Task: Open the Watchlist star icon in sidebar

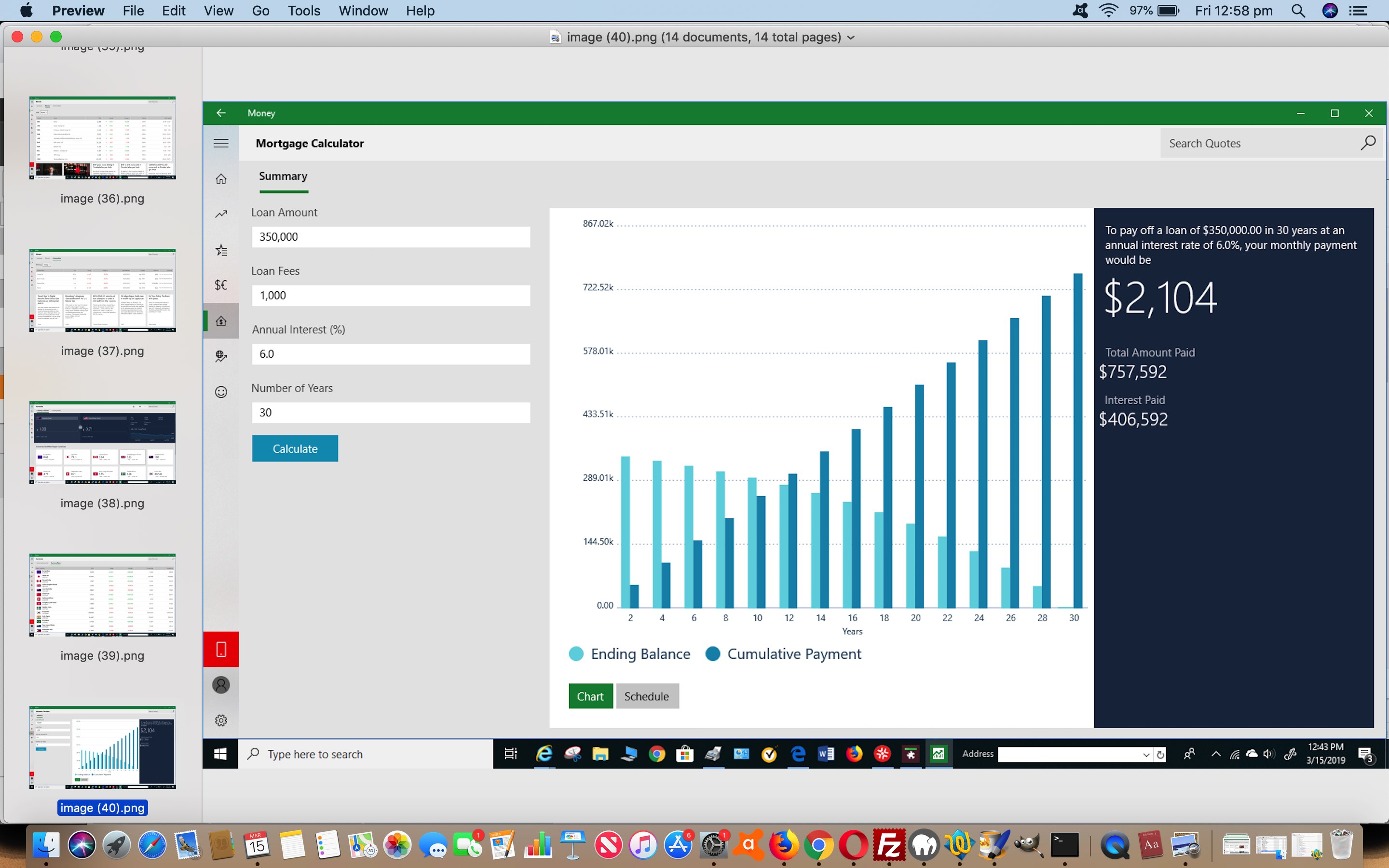Action: tap(221, 250)
